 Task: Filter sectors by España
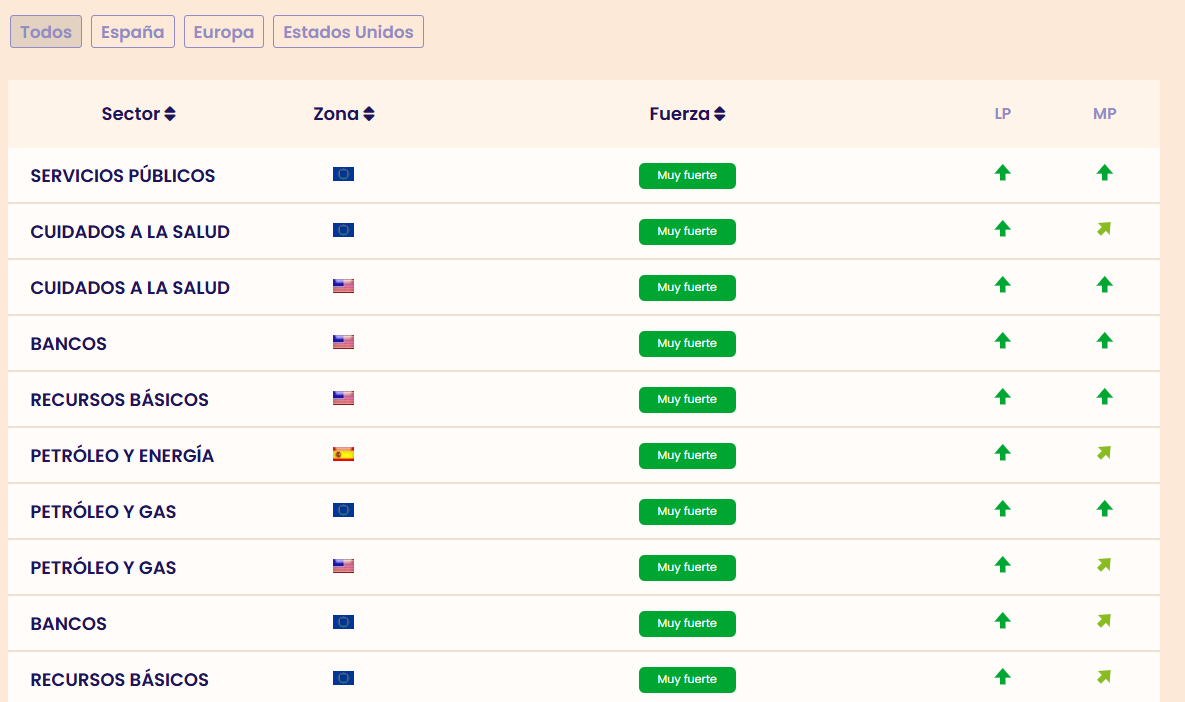133,32
